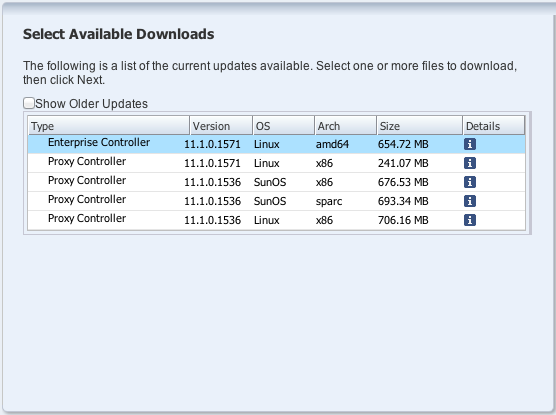Sort the table by the Version column header
Viewport: 556px width, 415px height.
point(221,126)
